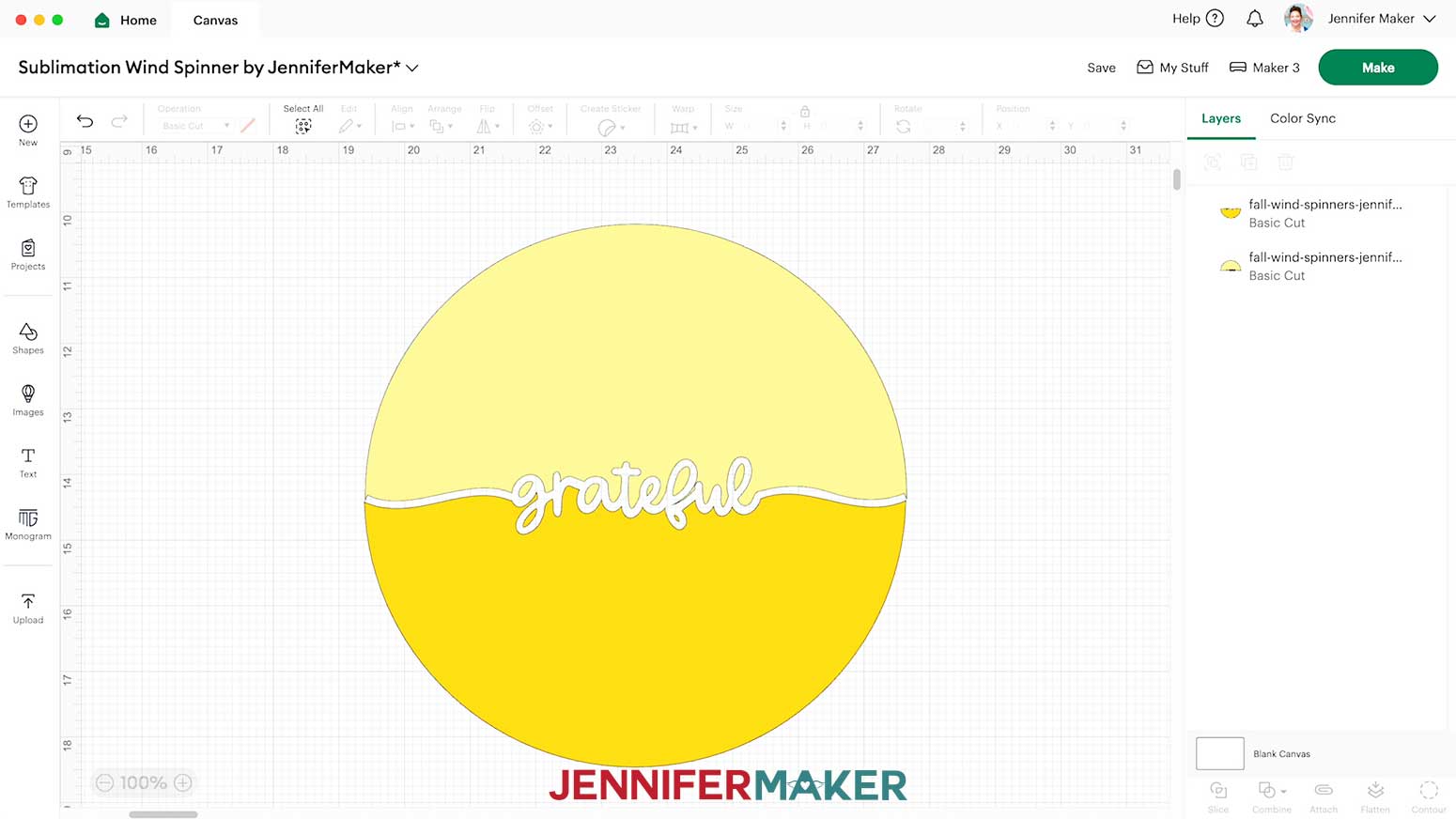This screenshot has height=819, width=1456.
Task: Click the Jennifer Maker profile avatar
Action: pyautogui.click(x=1298, y=19)
